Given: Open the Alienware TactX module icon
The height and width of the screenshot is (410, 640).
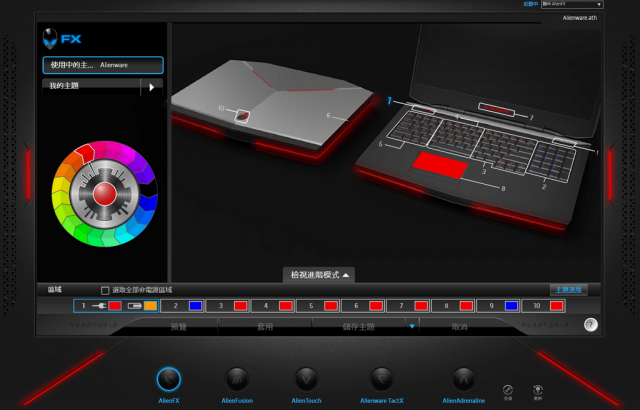Looking at the screenshot, I should click(x=382, y=379).
